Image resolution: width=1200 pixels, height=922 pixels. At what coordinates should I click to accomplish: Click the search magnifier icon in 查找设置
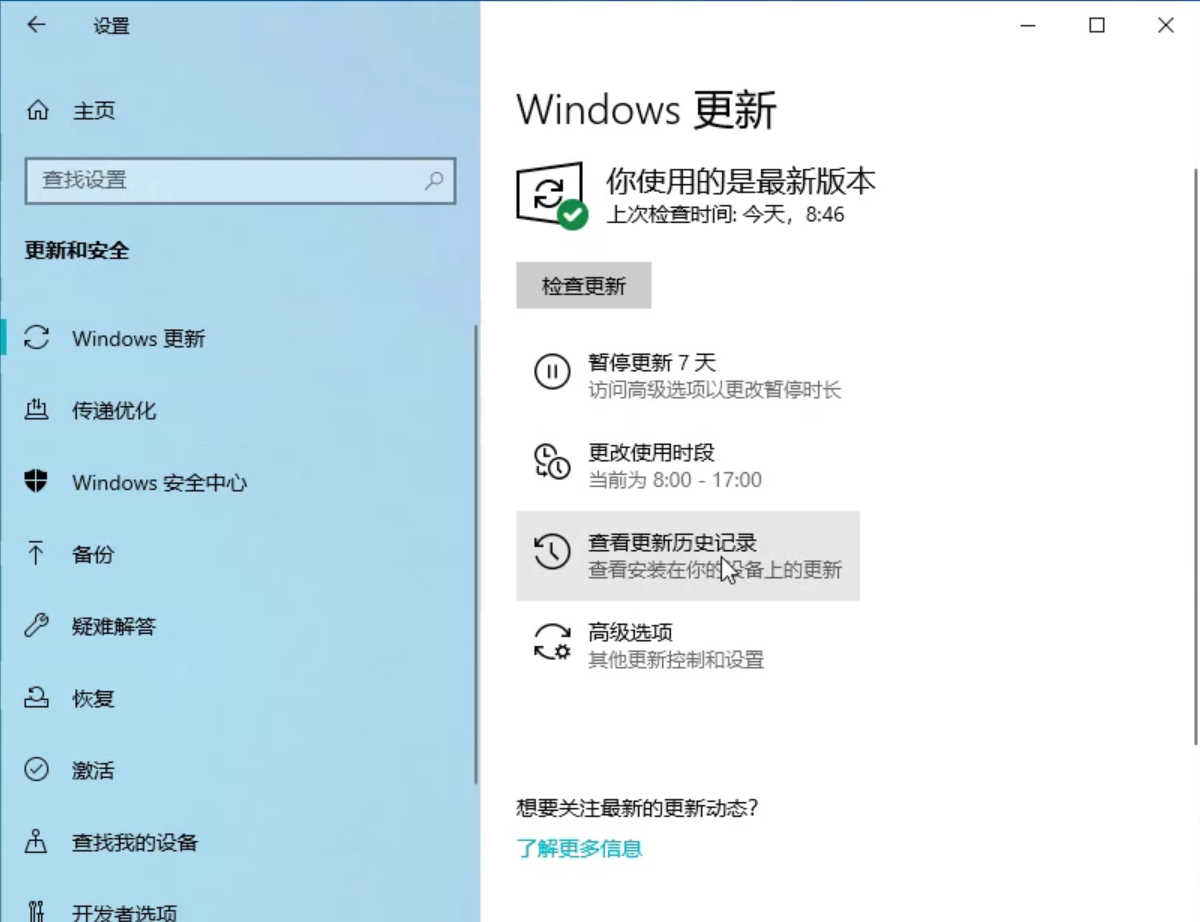(x=434, y=181)
